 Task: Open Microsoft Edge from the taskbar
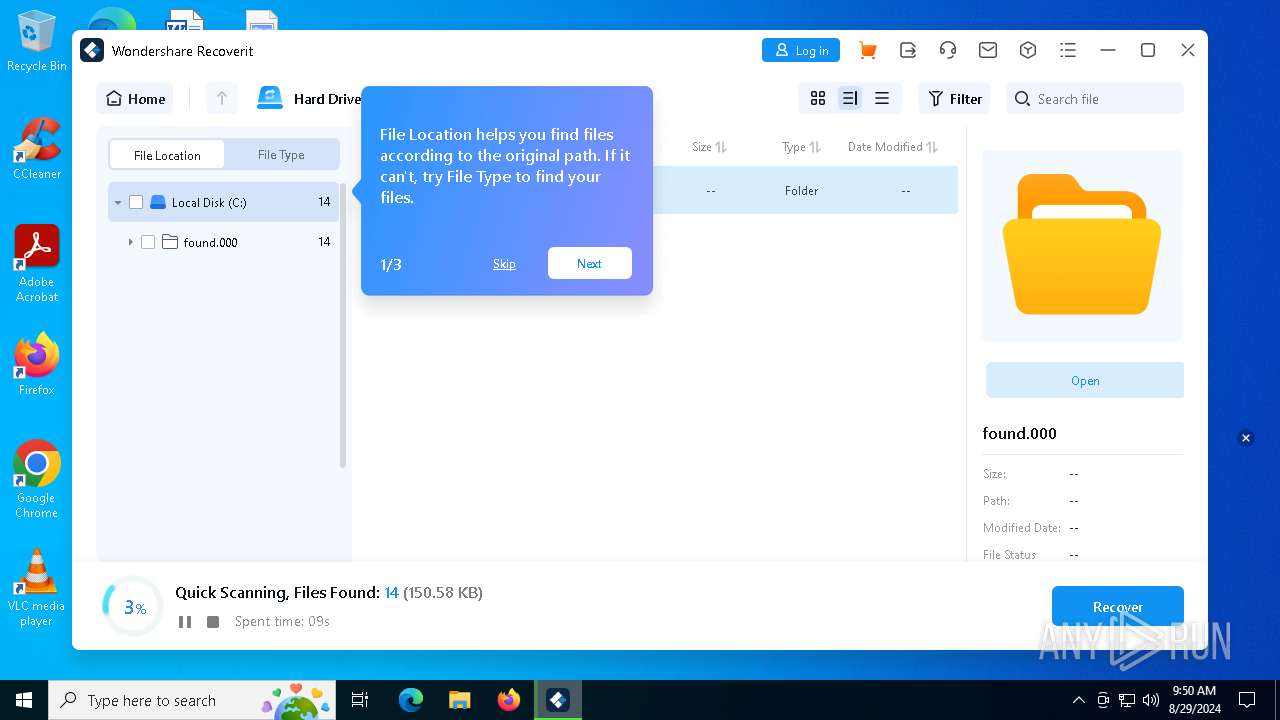coord(411,700)
